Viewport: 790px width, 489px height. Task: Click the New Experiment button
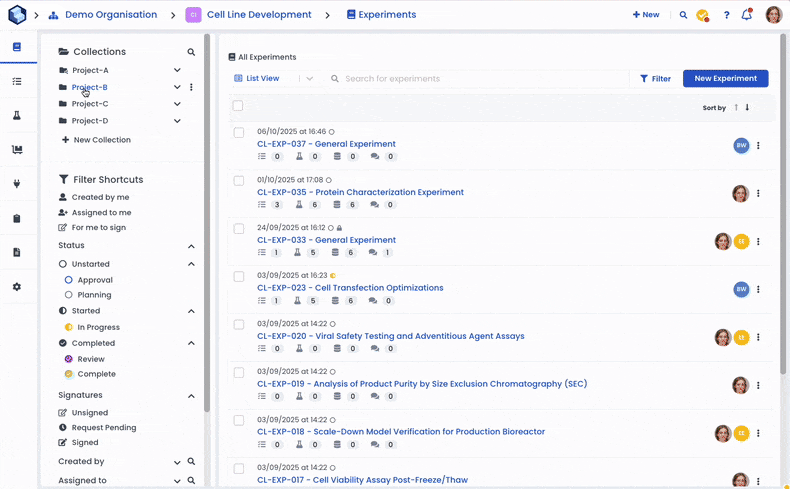[x=726, y=79]
